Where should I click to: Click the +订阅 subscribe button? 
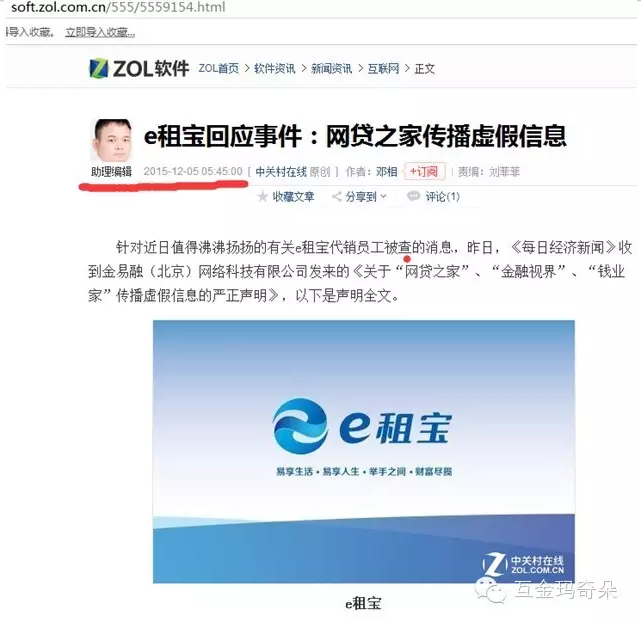[424, 171]
